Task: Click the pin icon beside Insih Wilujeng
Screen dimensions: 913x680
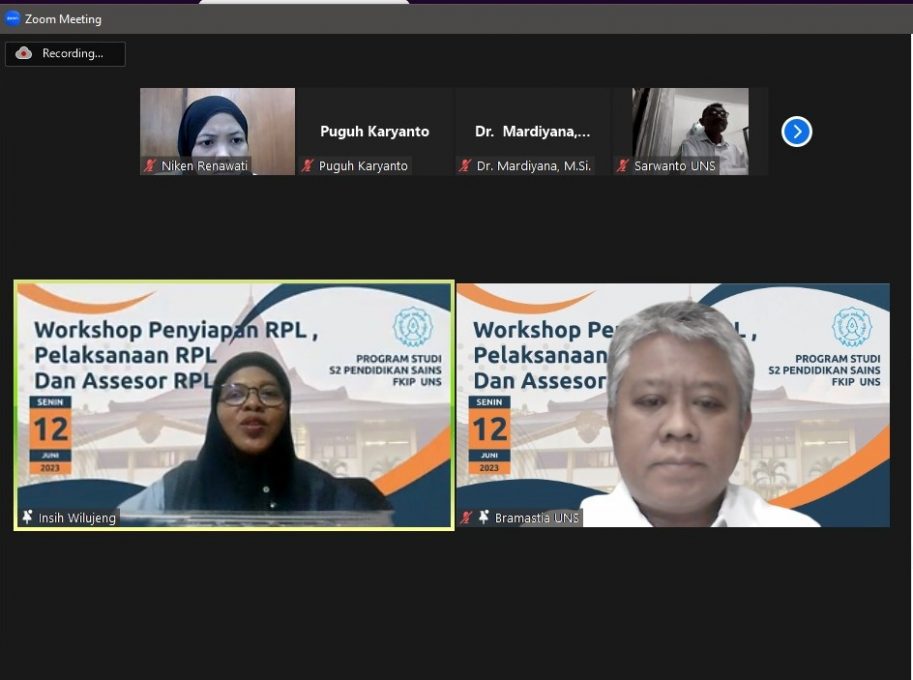Action: click(x=27, y=518)
